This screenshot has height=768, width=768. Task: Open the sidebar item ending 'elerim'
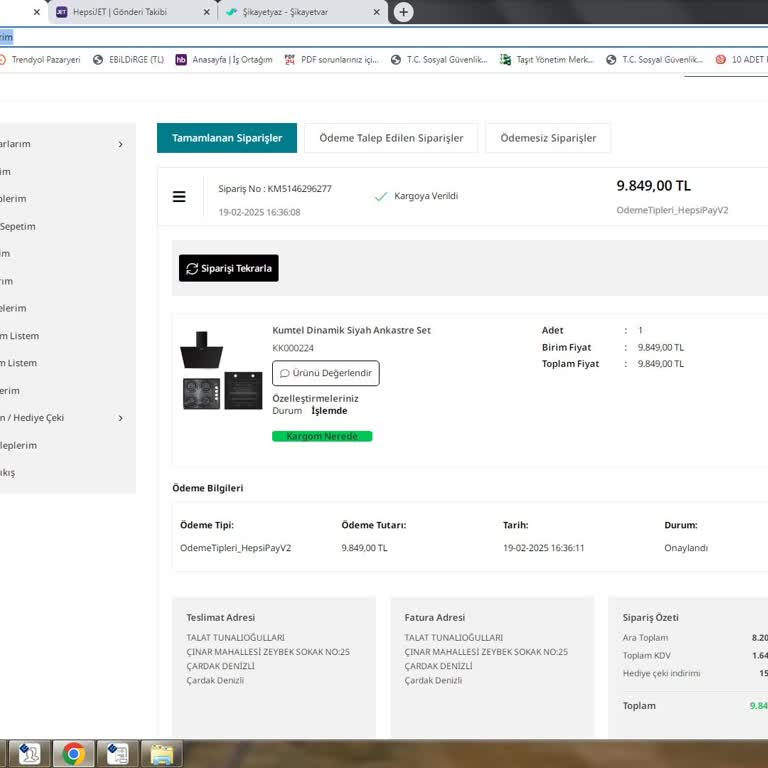pos(13,308)
